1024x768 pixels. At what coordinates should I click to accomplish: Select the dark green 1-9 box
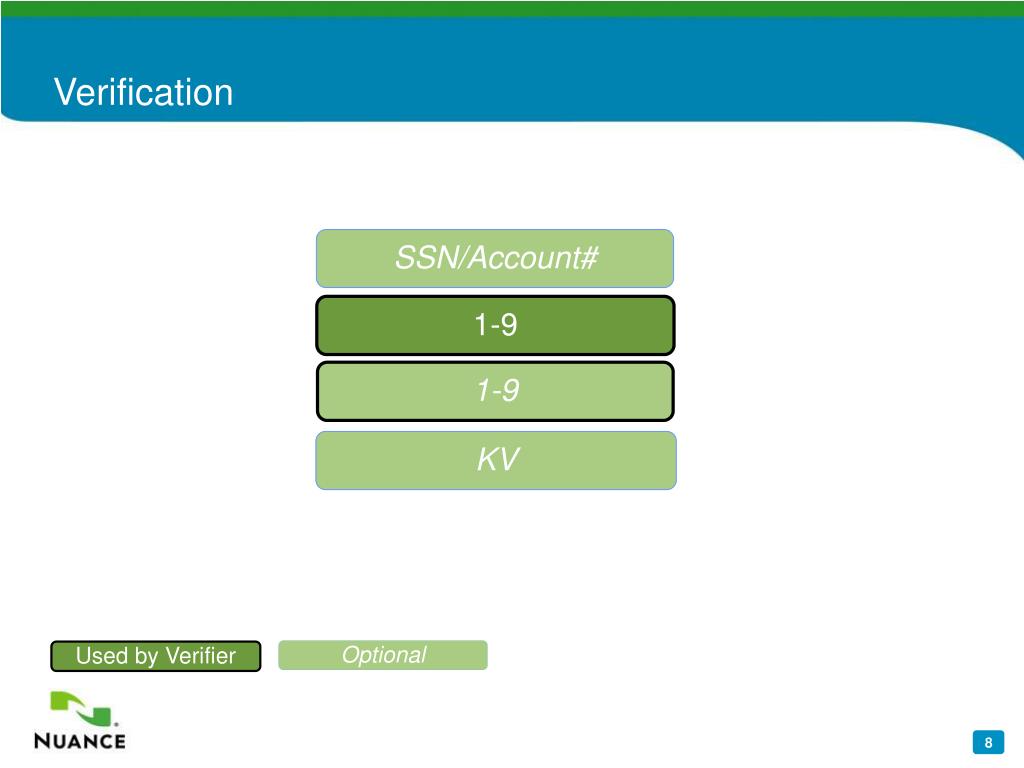[x=495, y=325]
